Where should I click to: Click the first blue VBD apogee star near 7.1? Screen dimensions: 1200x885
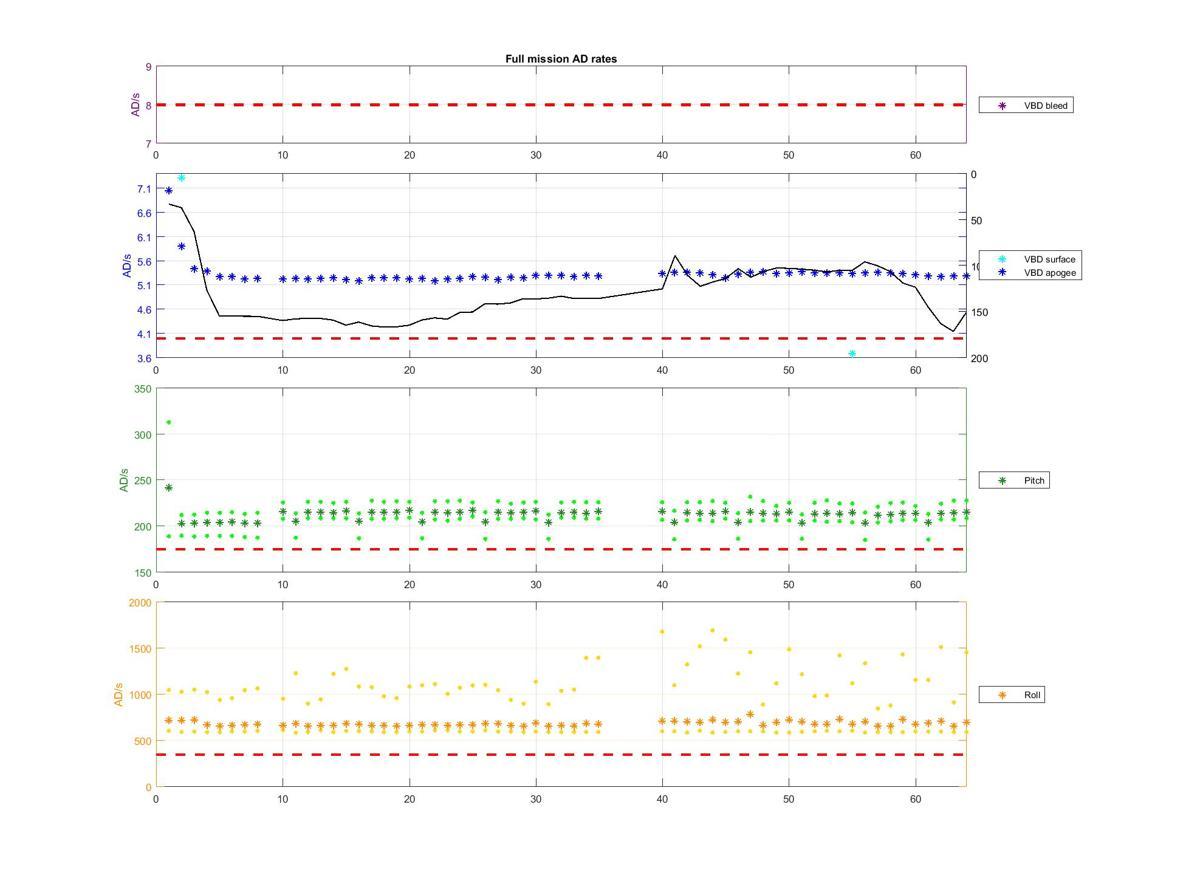168,190
